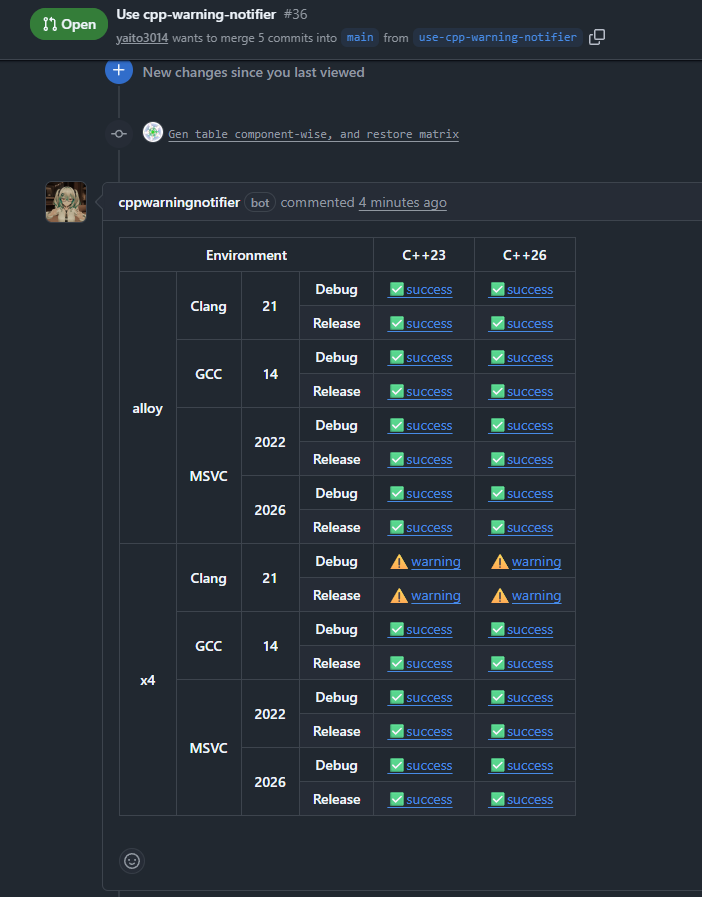Open x4 MSVC 2026 Debug C++23 success
This screenshot has width=702, height=897.
421,765
